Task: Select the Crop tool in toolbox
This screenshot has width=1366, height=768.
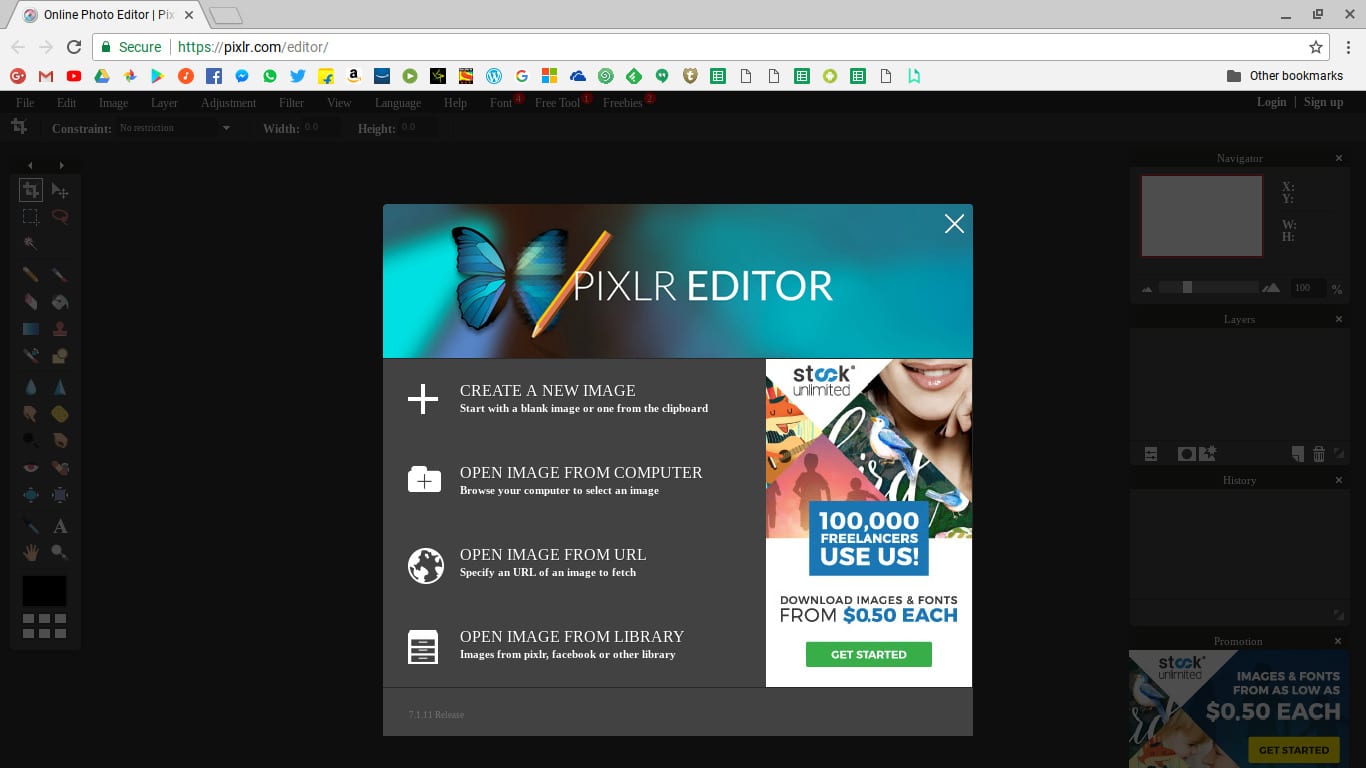Action: (x=31, y=190)
